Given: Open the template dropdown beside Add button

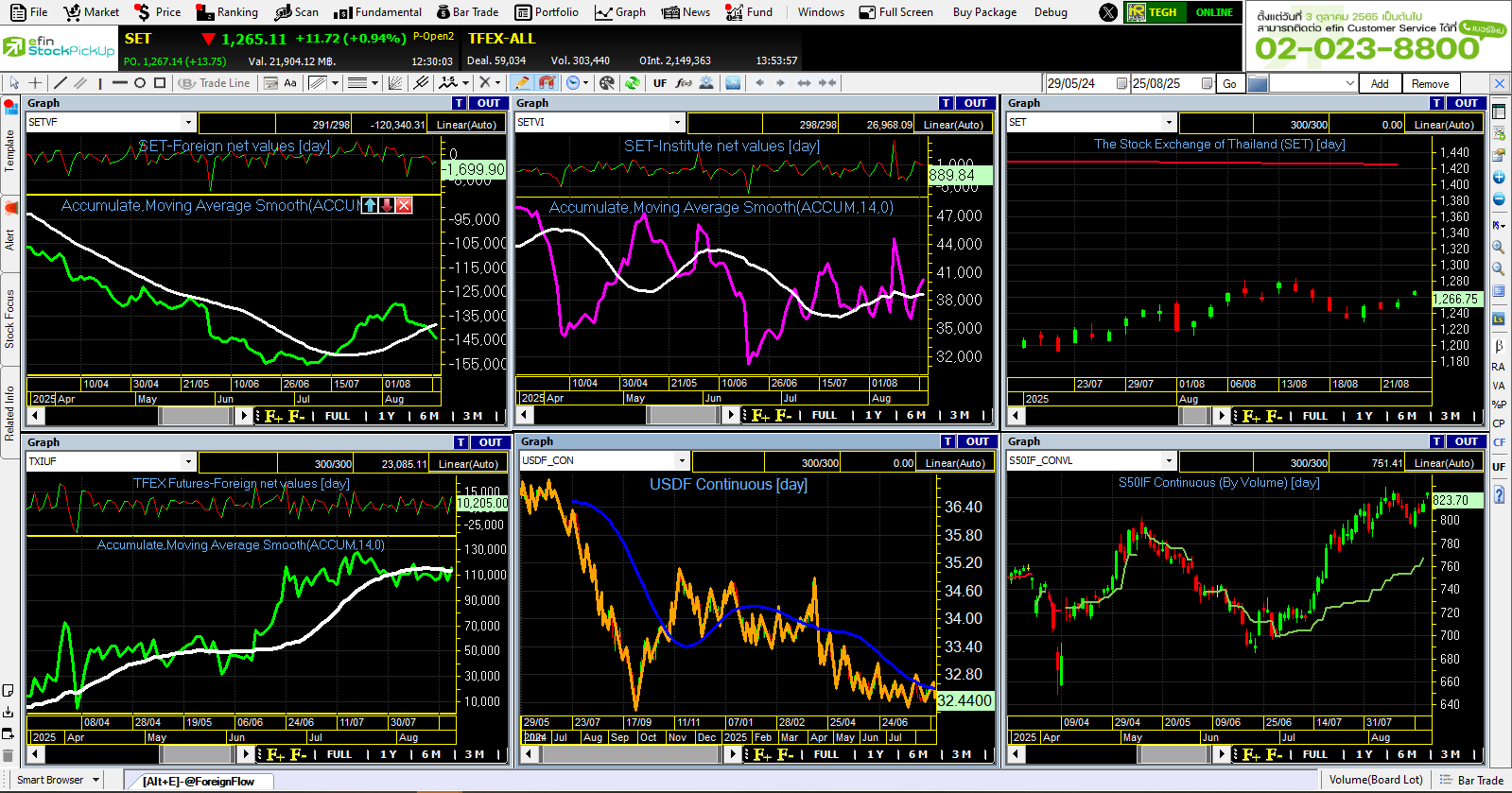Looking at the screenshot, I should coord(1349,83).
